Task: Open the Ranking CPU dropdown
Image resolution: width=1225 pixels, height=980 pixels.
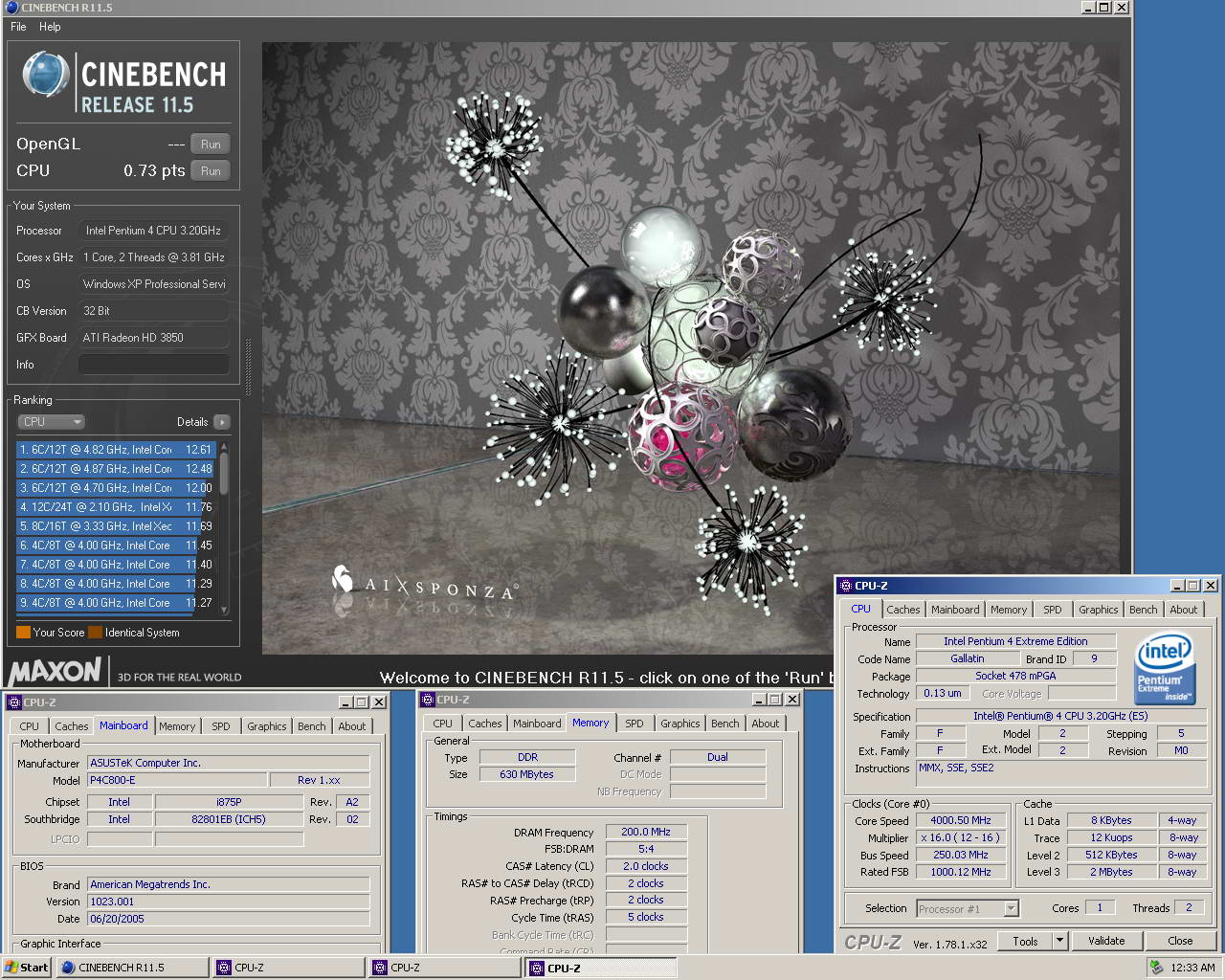Action: [x=52, y=422]
